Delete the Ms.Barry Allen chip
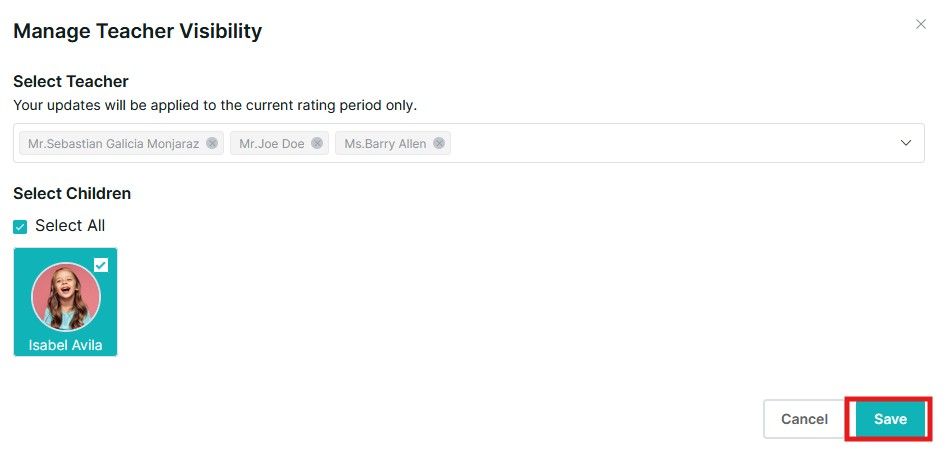The image size is (947, 455). click(x=439, y=143)
